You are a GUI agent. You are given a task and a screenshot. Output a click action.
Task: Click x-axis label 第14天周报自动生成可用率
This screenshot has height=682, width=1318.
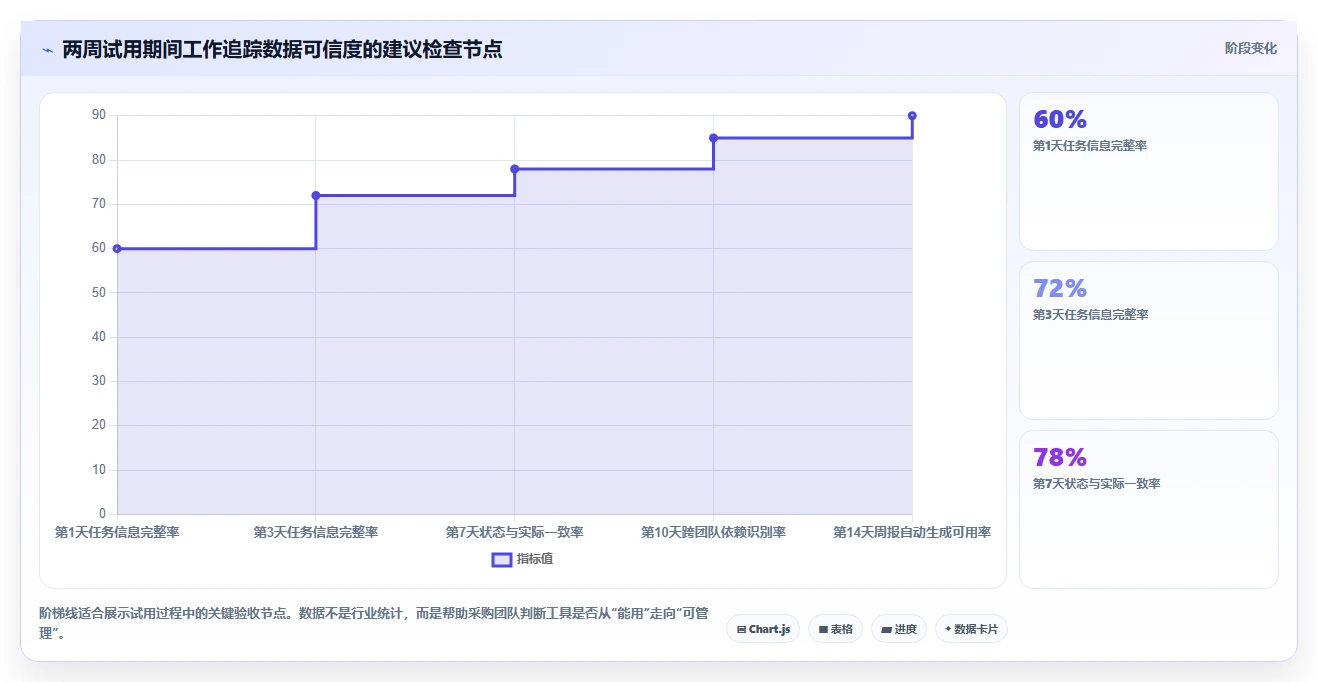(x=912, y=532)
